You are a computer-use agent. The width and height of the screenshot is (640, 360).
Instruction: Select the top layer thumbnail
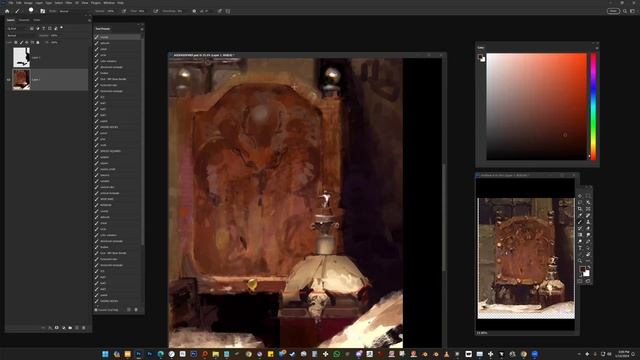click(x=21, y=57)
